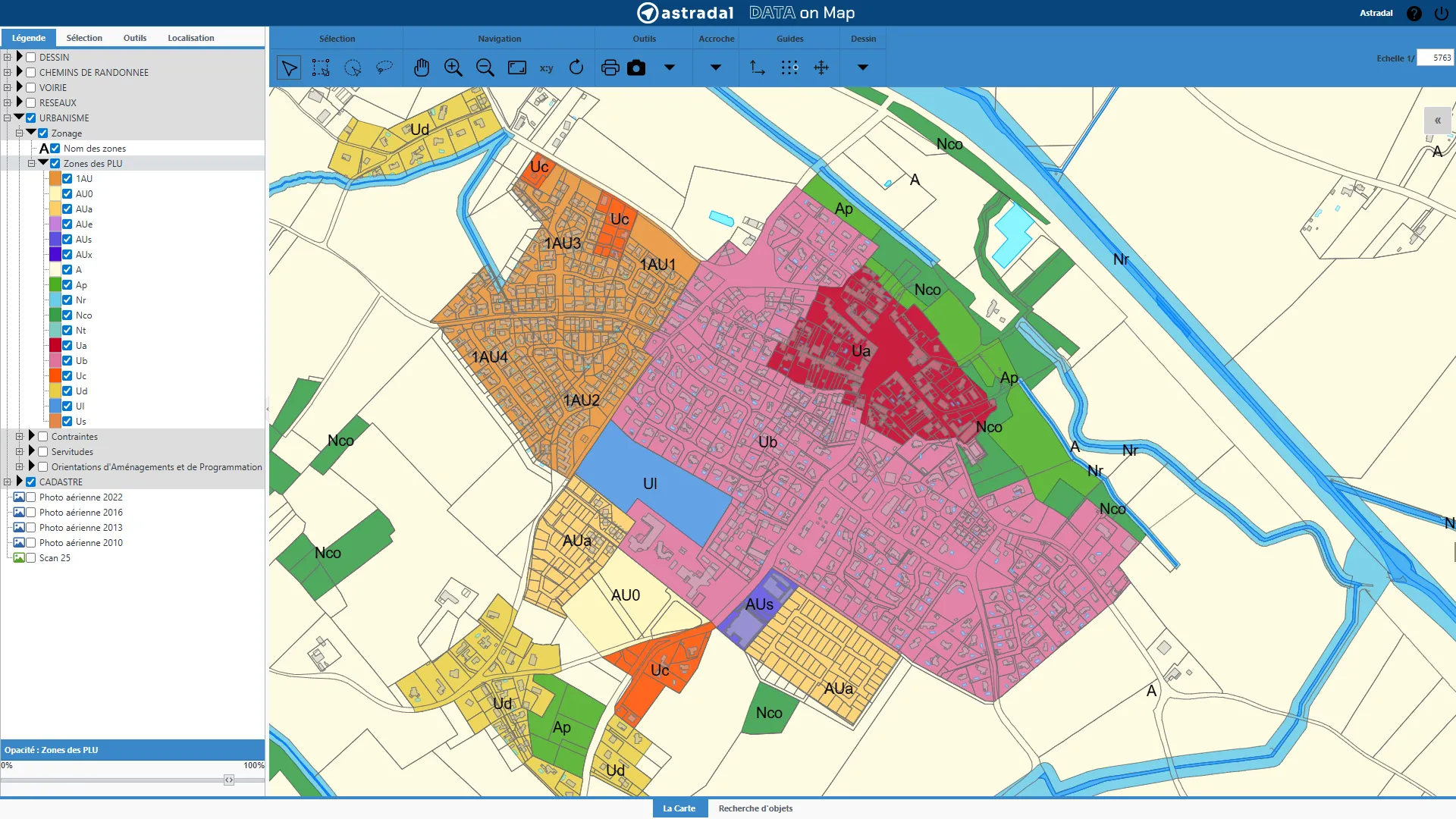The width and height of the screenshot is (1456, 819).
Task: Collapse the right side panel arrow
Action: coord(1437,121)
